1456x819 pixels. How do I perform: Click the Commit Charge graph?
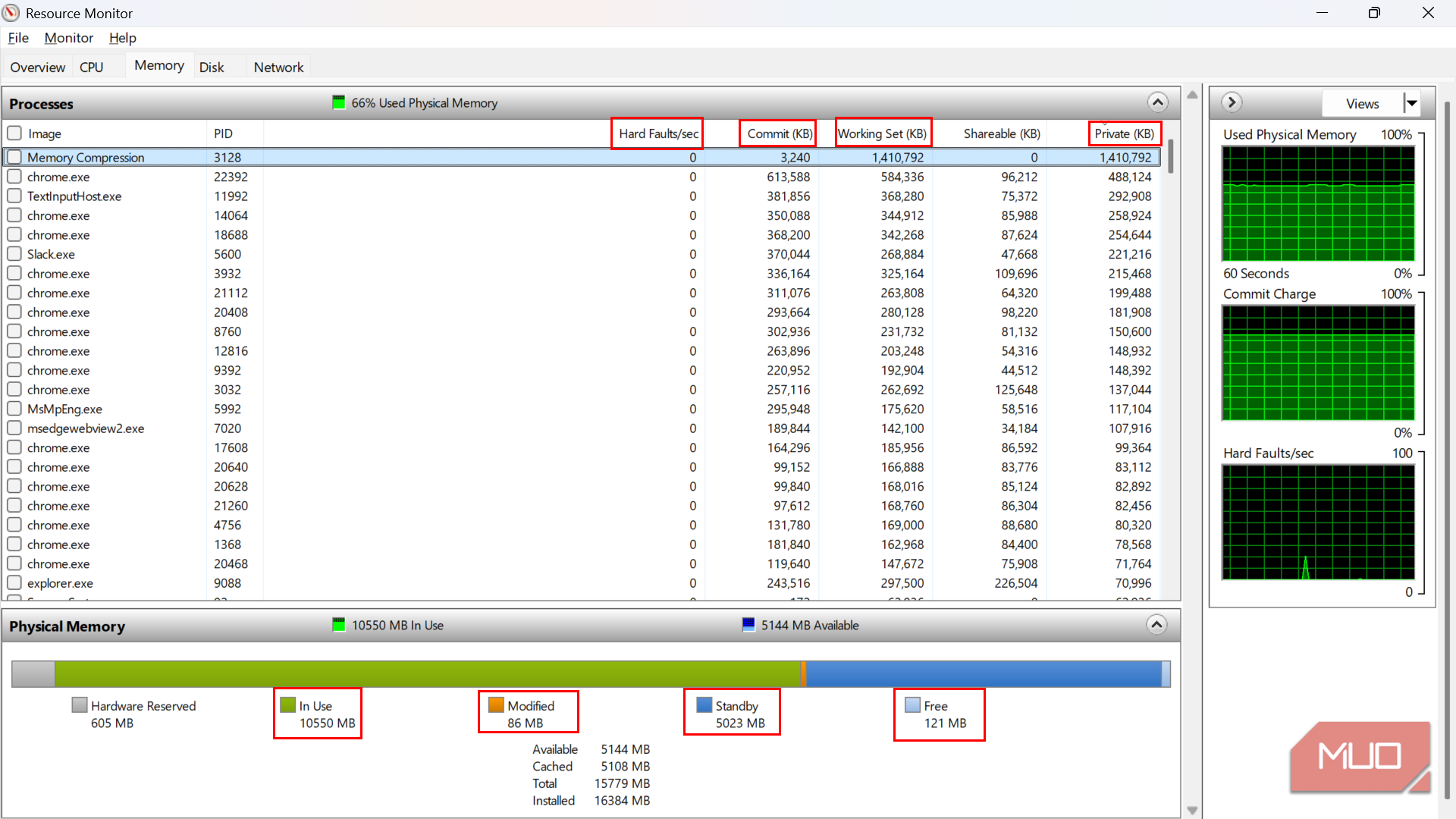point(1318,362)
